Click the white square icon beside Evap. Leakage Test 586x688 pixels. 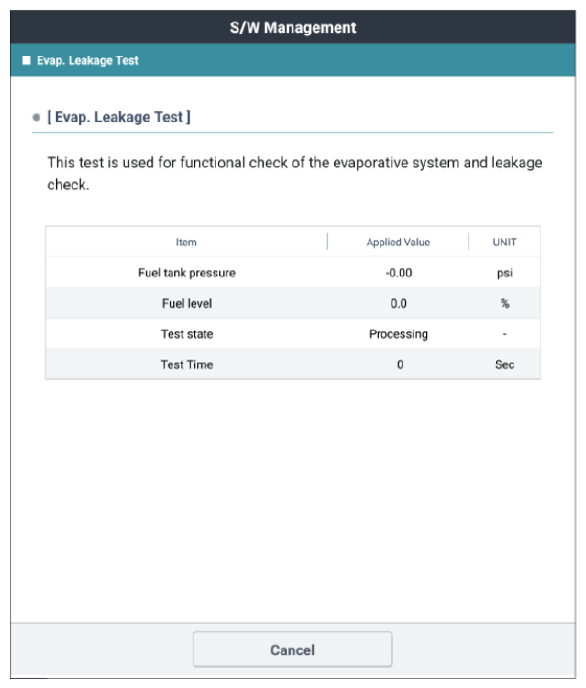(x=27, y=60)
